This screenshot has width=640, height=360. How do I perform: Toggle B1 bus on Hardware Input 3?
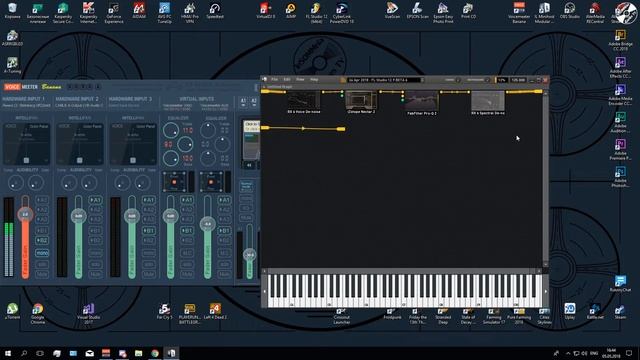149,231
